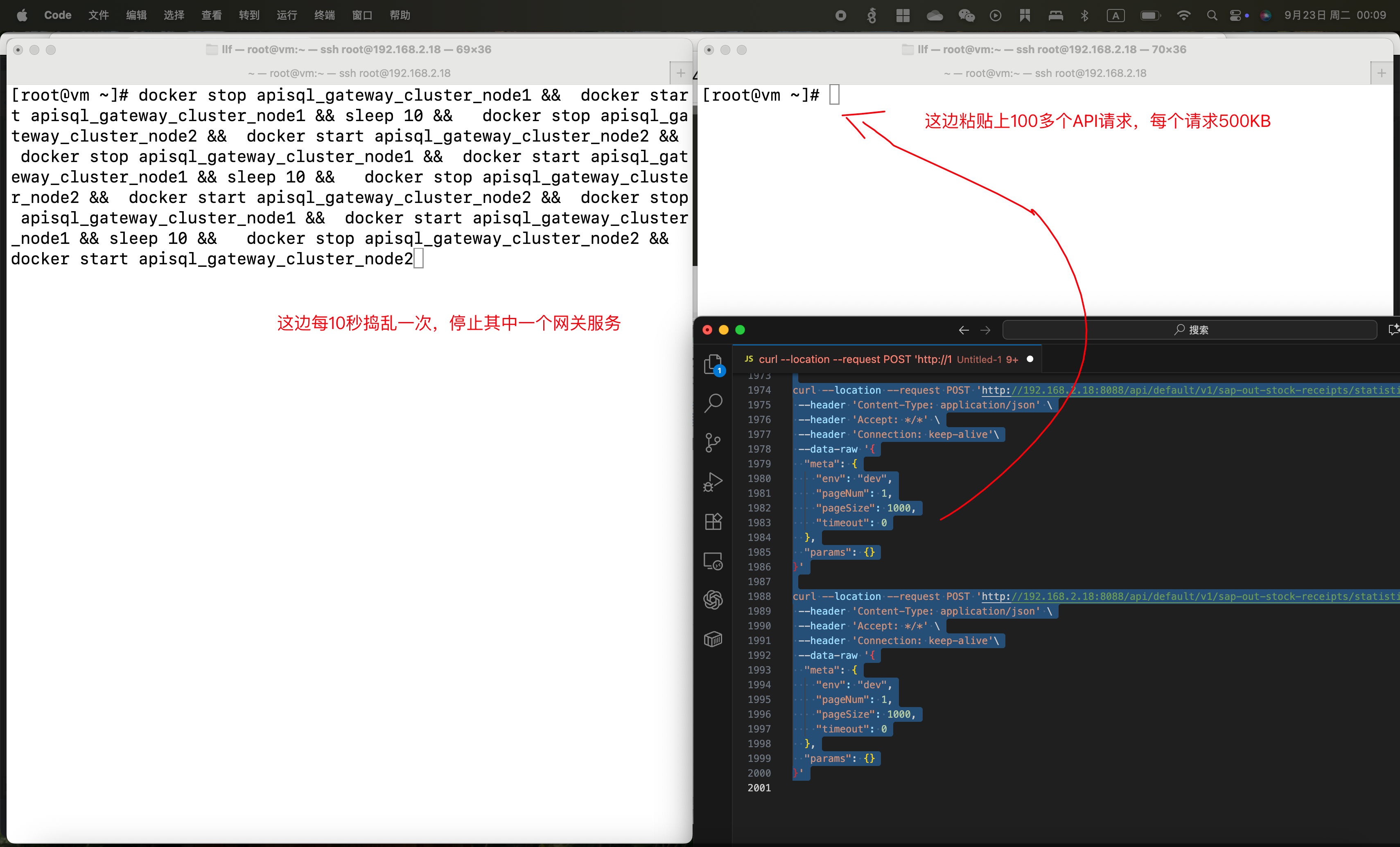Open the 终端 menu in menu bar

[x=325, y=15]
